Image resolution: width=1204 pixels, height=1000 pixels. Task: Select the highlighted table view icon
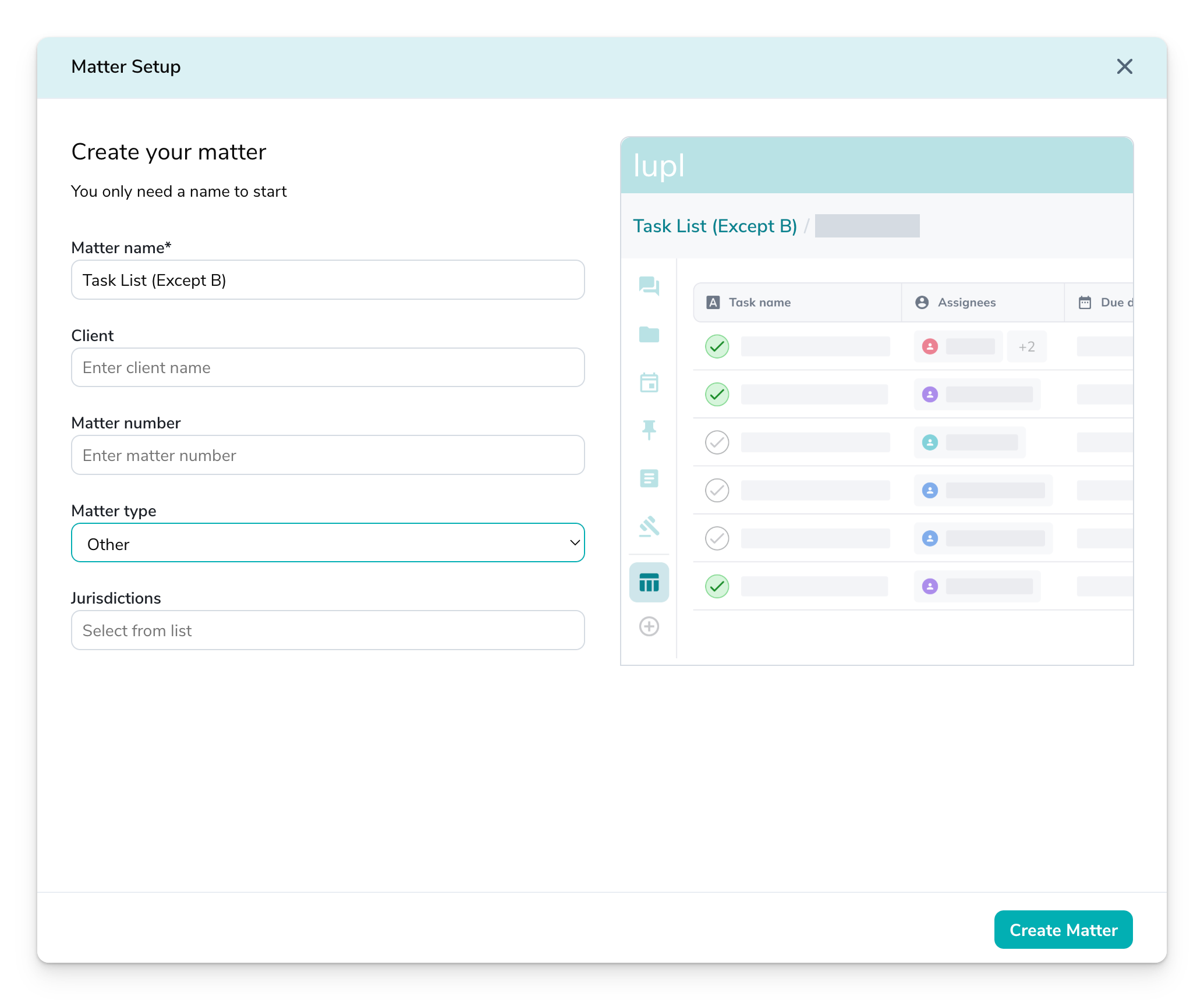tap(649, 582)
